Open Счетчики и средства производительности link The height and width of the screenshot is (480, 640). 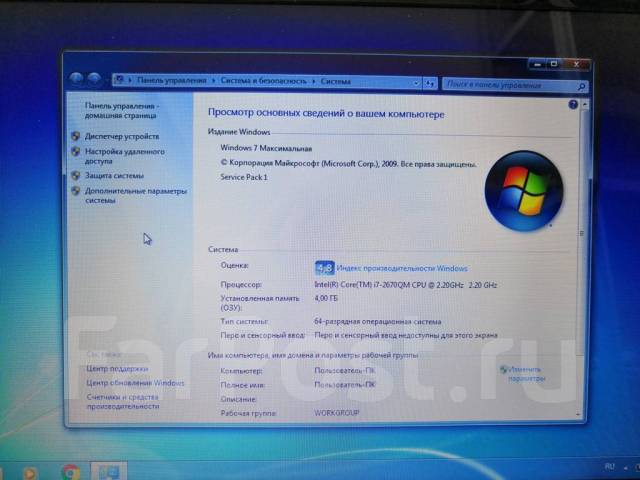coord(123,402)
